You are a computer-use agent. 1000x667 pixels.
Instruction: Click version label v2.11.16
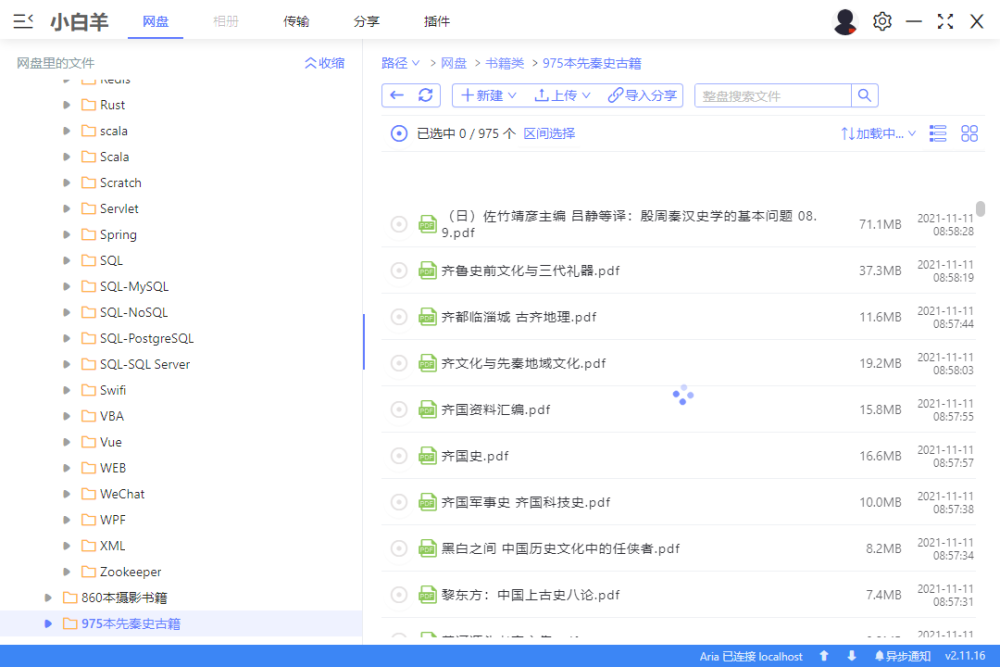coord(965,656)
